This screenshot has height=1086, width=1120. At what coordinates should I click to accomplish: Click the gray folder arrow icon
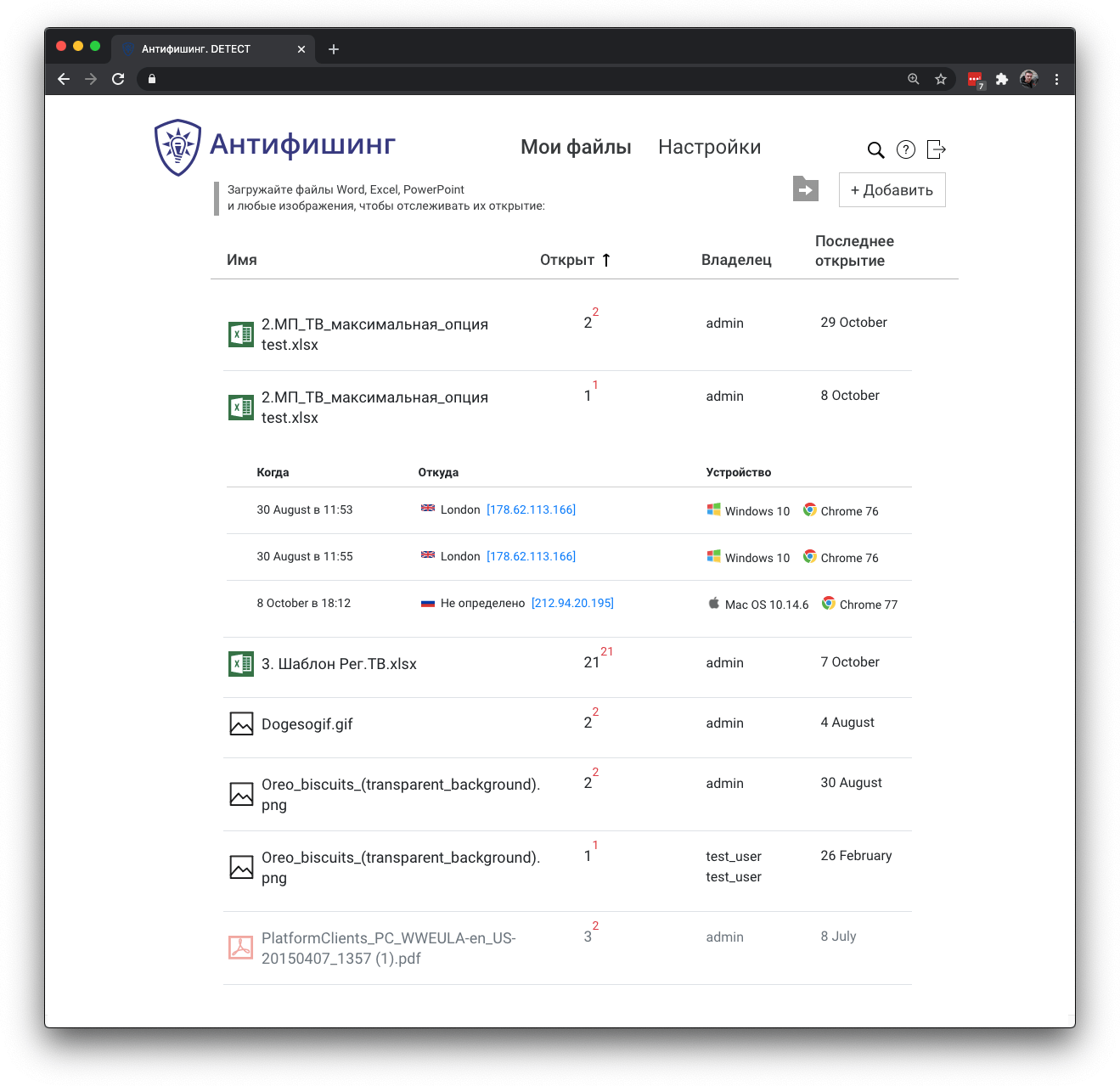click(806, 189)
